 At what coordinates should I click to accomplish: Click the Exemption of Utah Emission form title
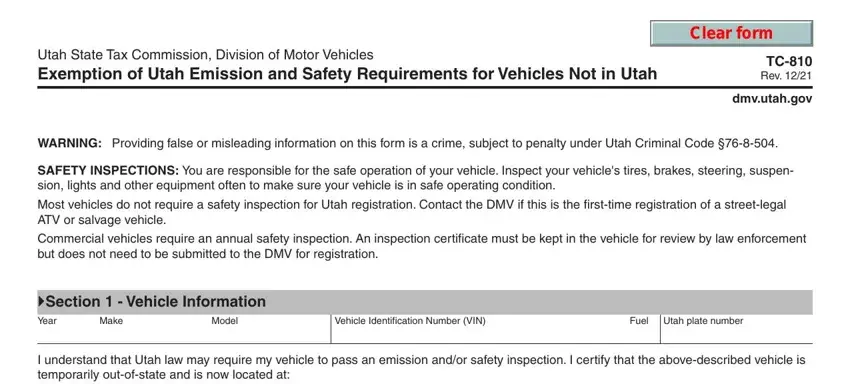[347, 73]
